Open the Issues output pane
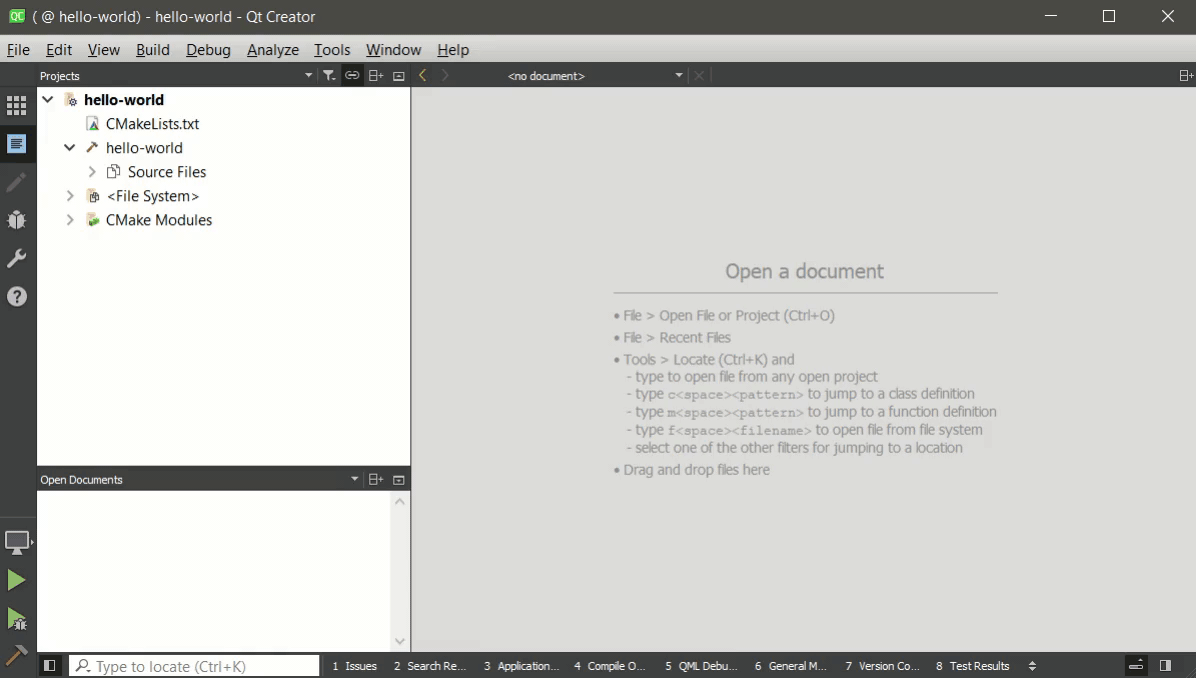This screenshot has height=678, width=1196. [x=355, y=666]
